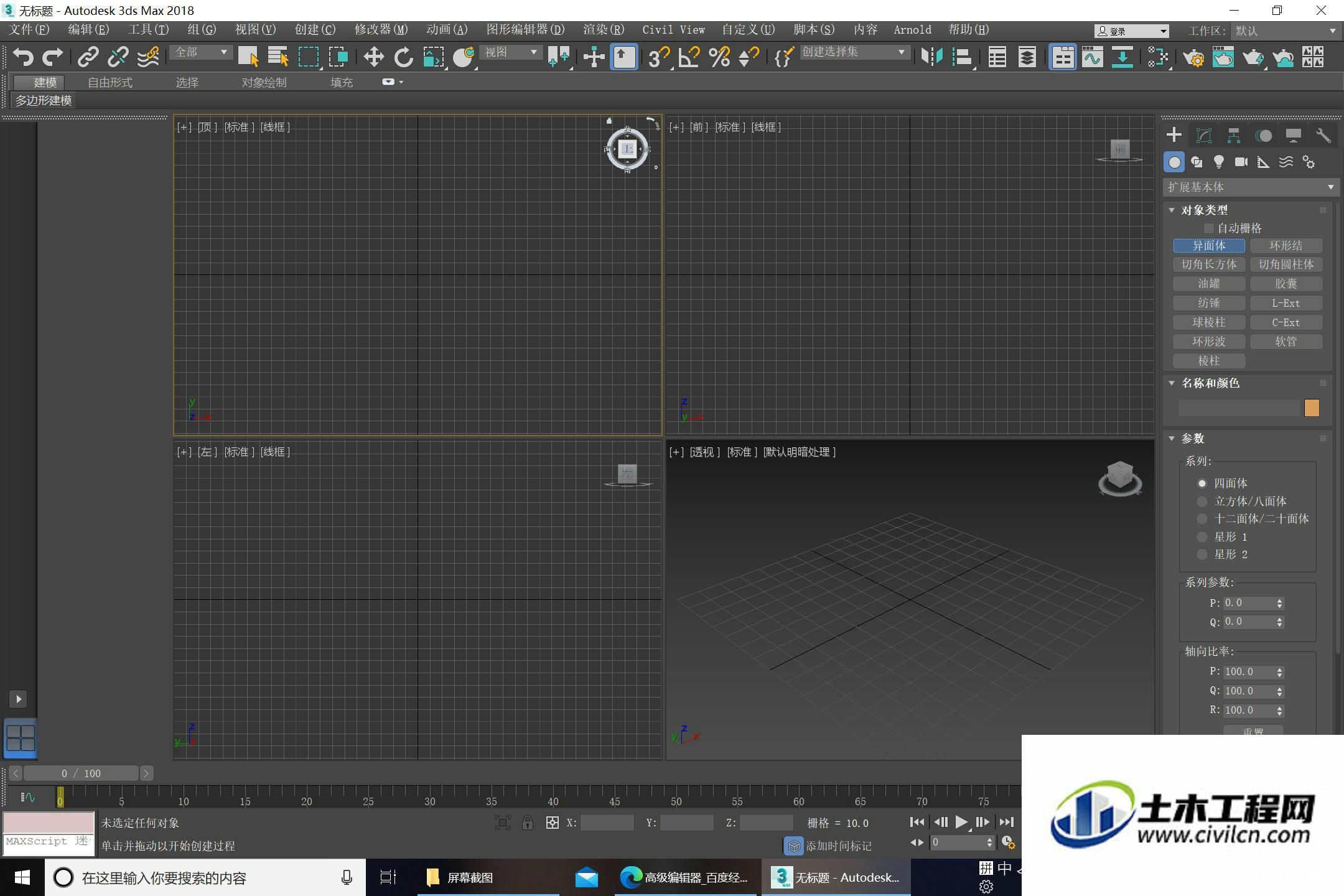This screenshot has height=896, width=1344.
Task: Open the Arnold menu
Action: click(x=912, y=29)
